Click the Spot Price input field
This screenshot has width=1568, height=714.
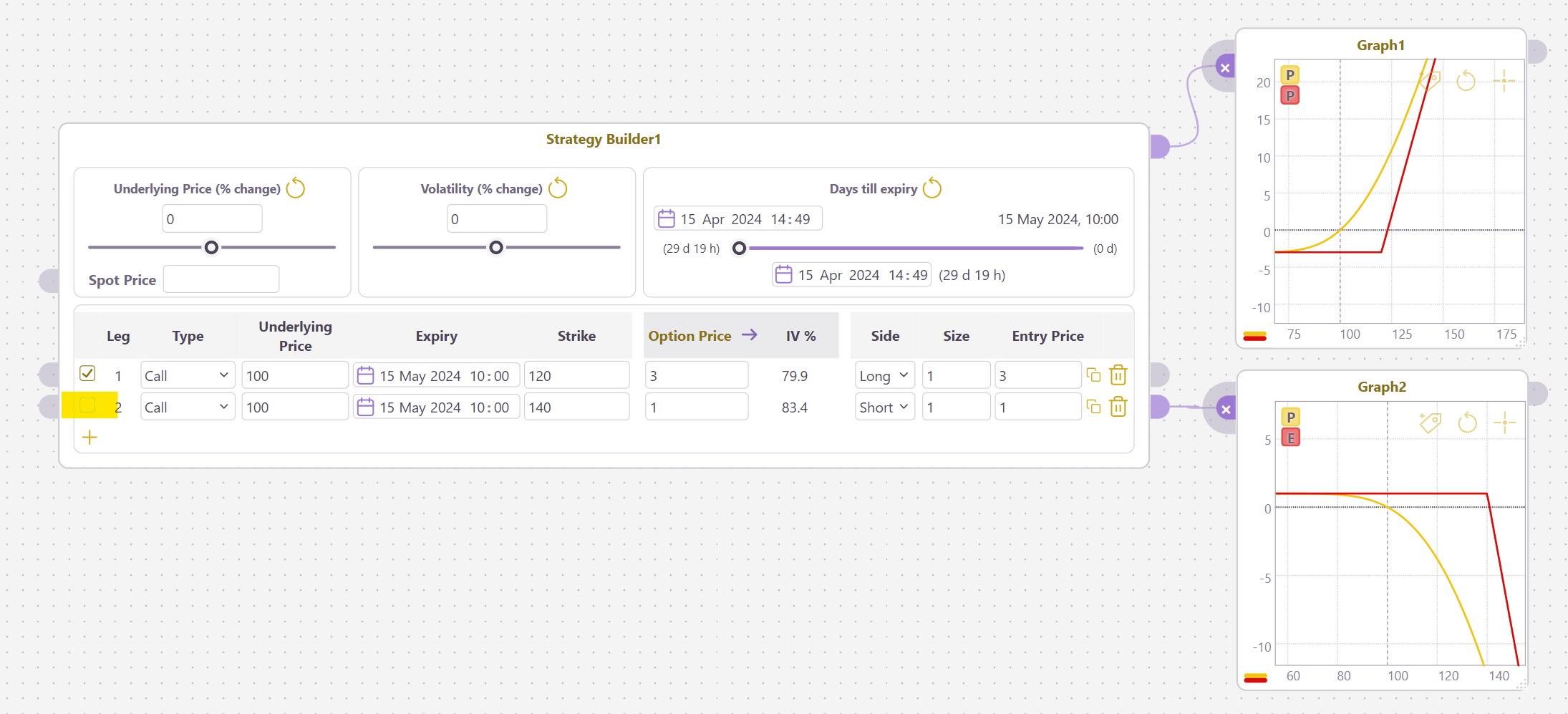[221, 279]
